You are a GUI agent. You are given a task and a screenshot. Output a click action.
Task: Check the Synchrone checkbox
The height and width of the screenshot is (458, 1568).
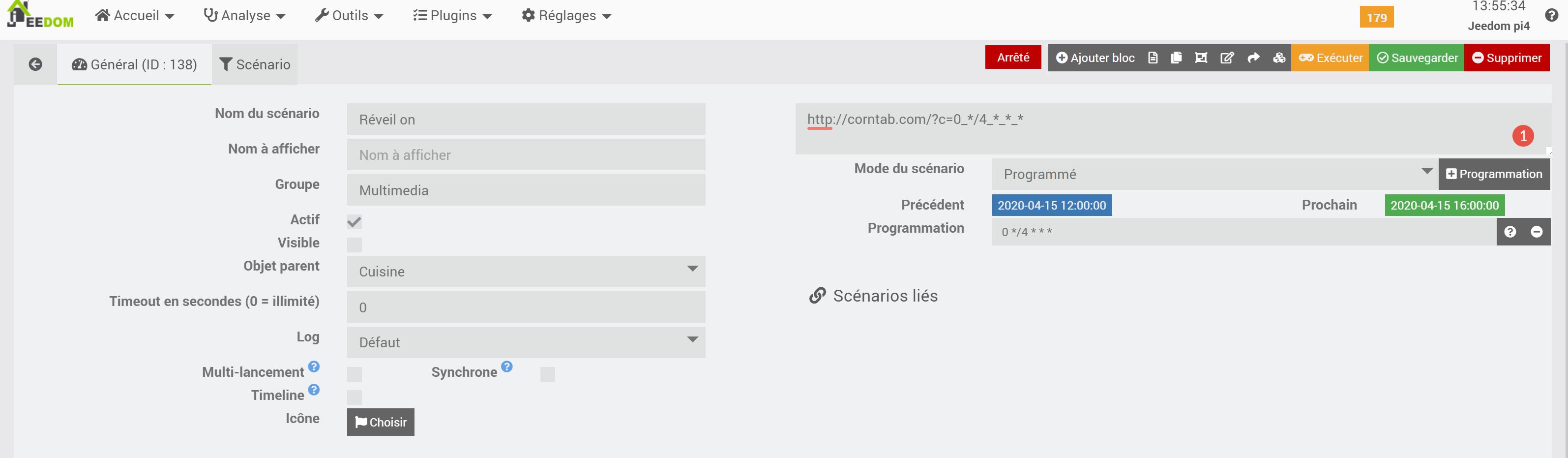[x=547, y=374]
